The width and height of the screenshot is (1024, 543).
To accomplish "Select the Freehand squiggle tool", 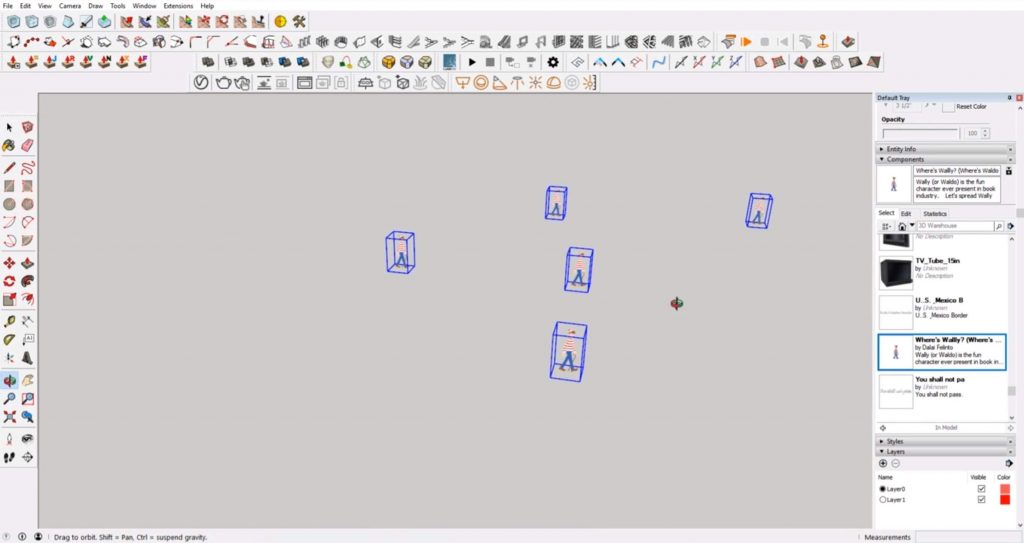I will click(27, 168).
